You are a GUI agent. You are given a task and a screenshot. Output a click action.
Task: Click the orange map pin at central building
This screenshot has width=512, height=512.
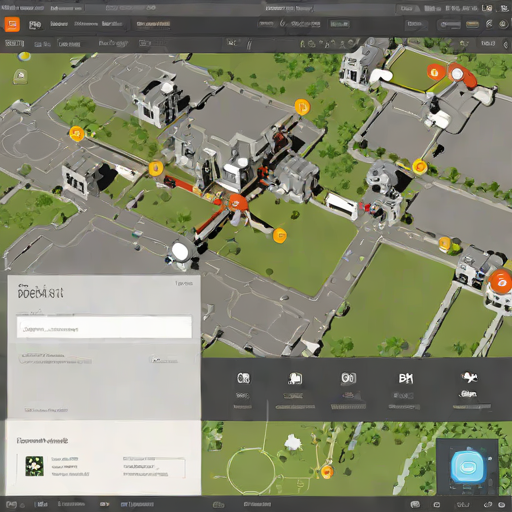tap(238, 203)
